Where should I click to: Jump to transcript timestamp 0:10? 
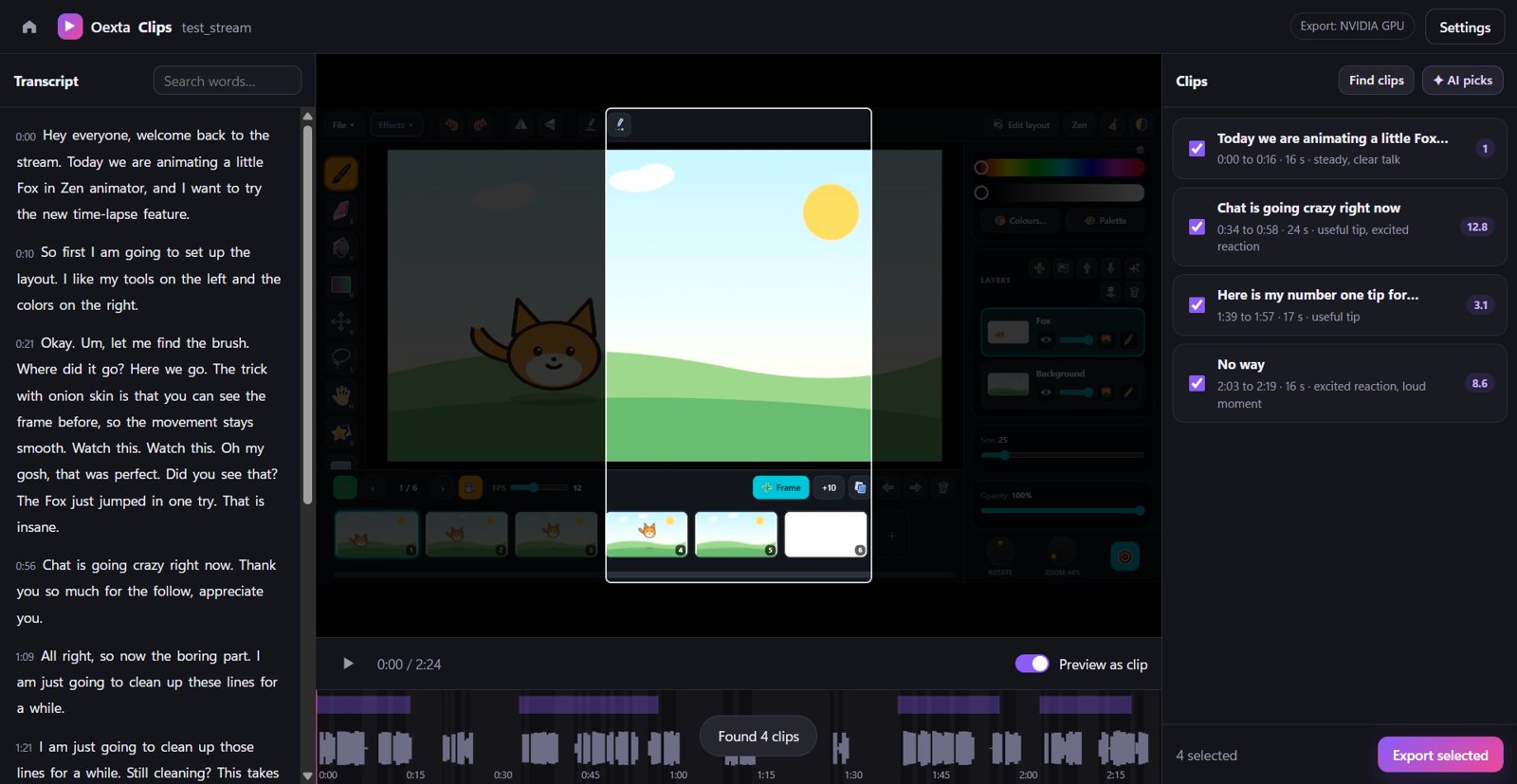pos(25,253)
